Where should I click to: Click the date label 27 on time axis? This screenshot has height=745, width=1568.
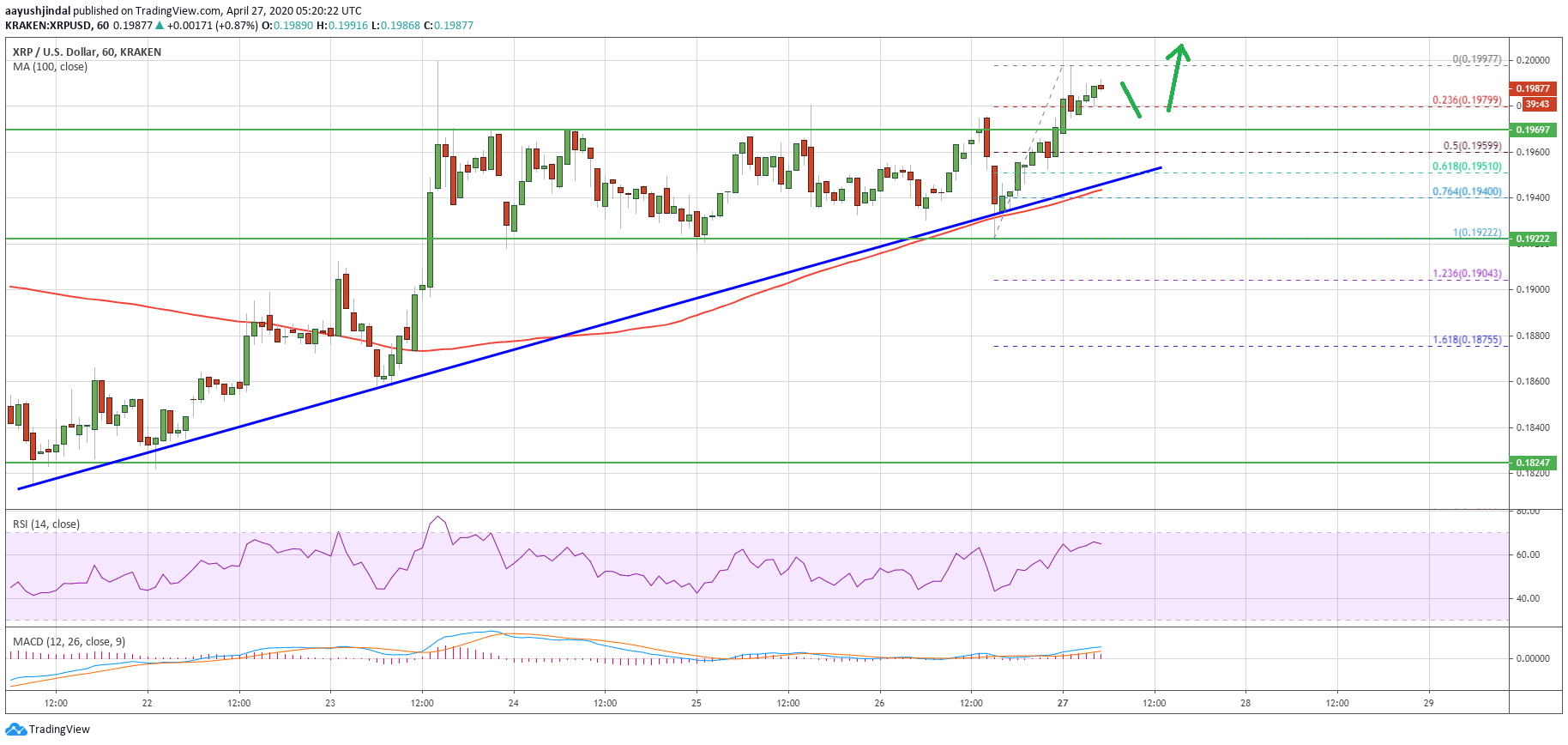(x=1063, y=703)
